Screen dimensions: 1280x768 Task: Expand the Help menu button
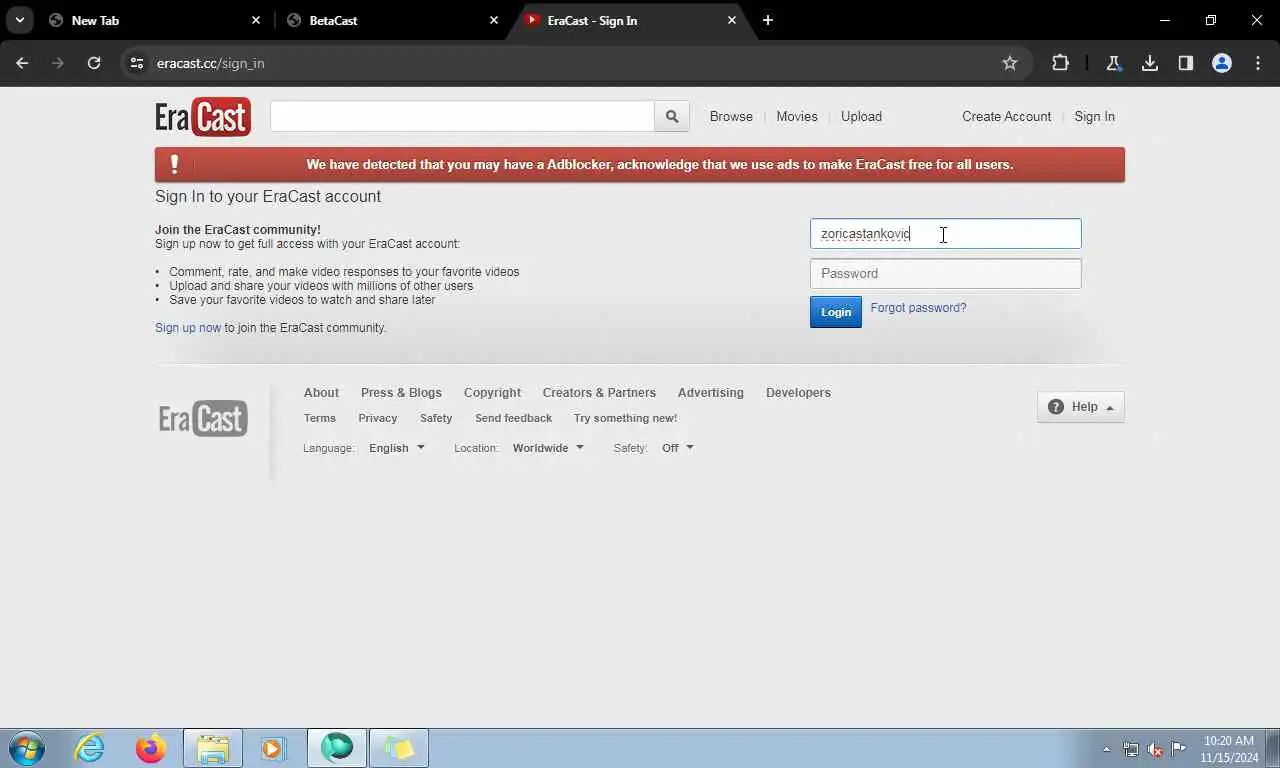(1081, 407)
